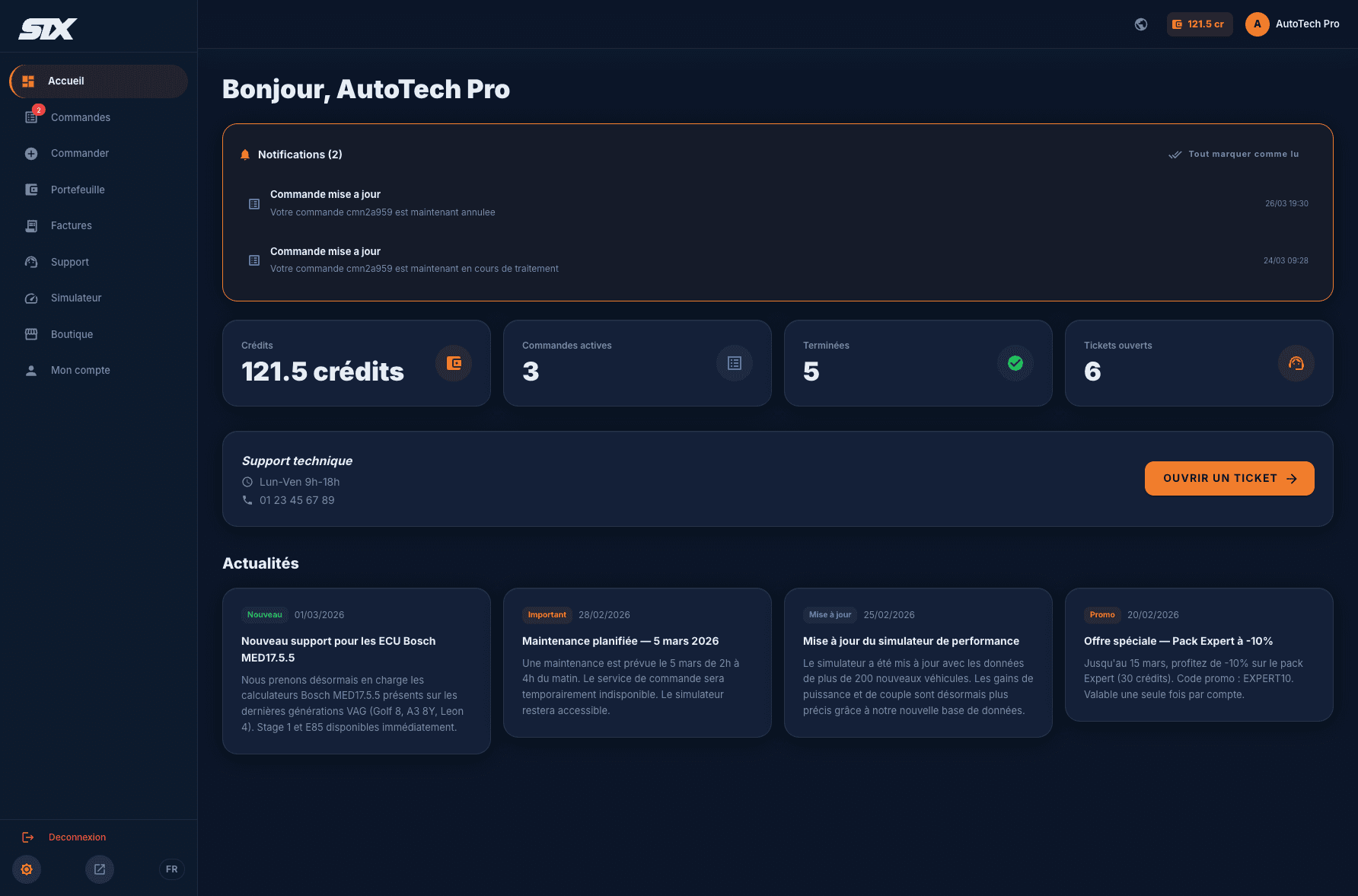Viewport: 1358px width, 896px height.
Task: Click the Mise à jour tag badge
Action: [830, 615]
